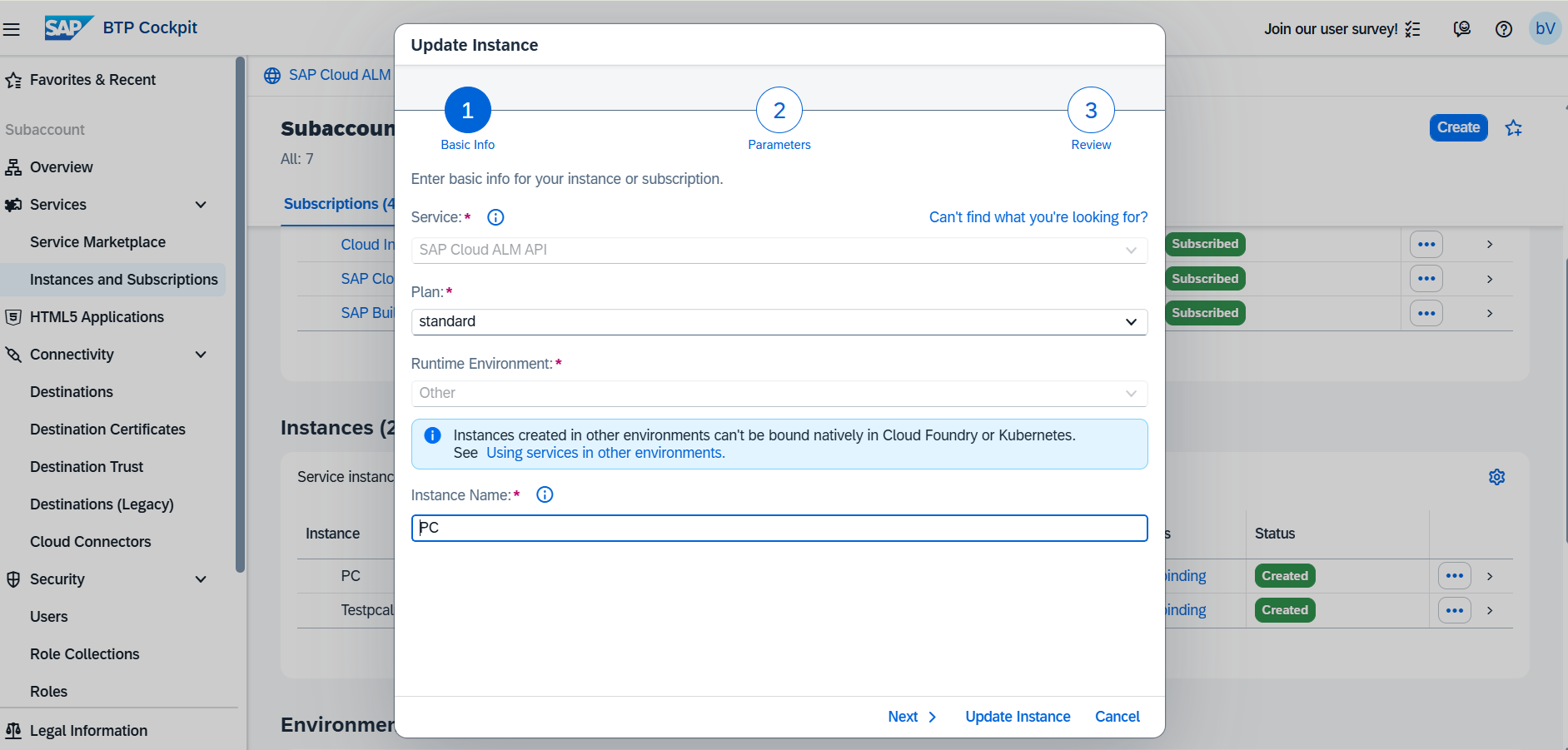The image size is (1568, 750).
Task: Click the Service field info icon
Action: click(495, 217)
